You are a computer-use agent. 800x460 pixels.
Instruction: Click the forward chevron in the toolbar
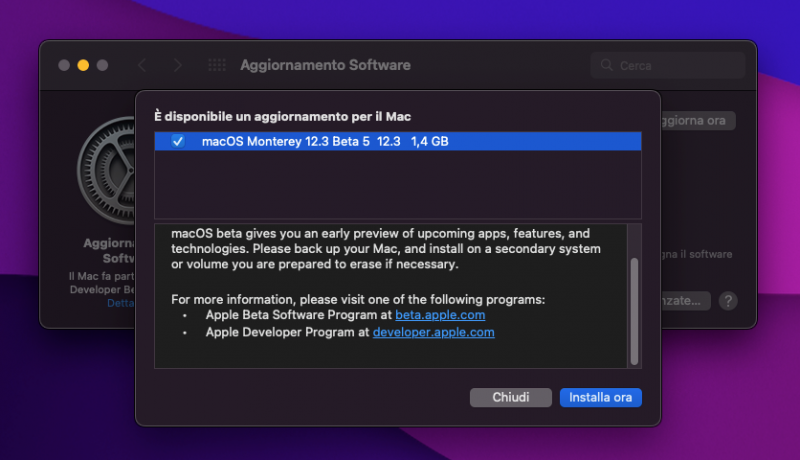(x=177, y=65)
